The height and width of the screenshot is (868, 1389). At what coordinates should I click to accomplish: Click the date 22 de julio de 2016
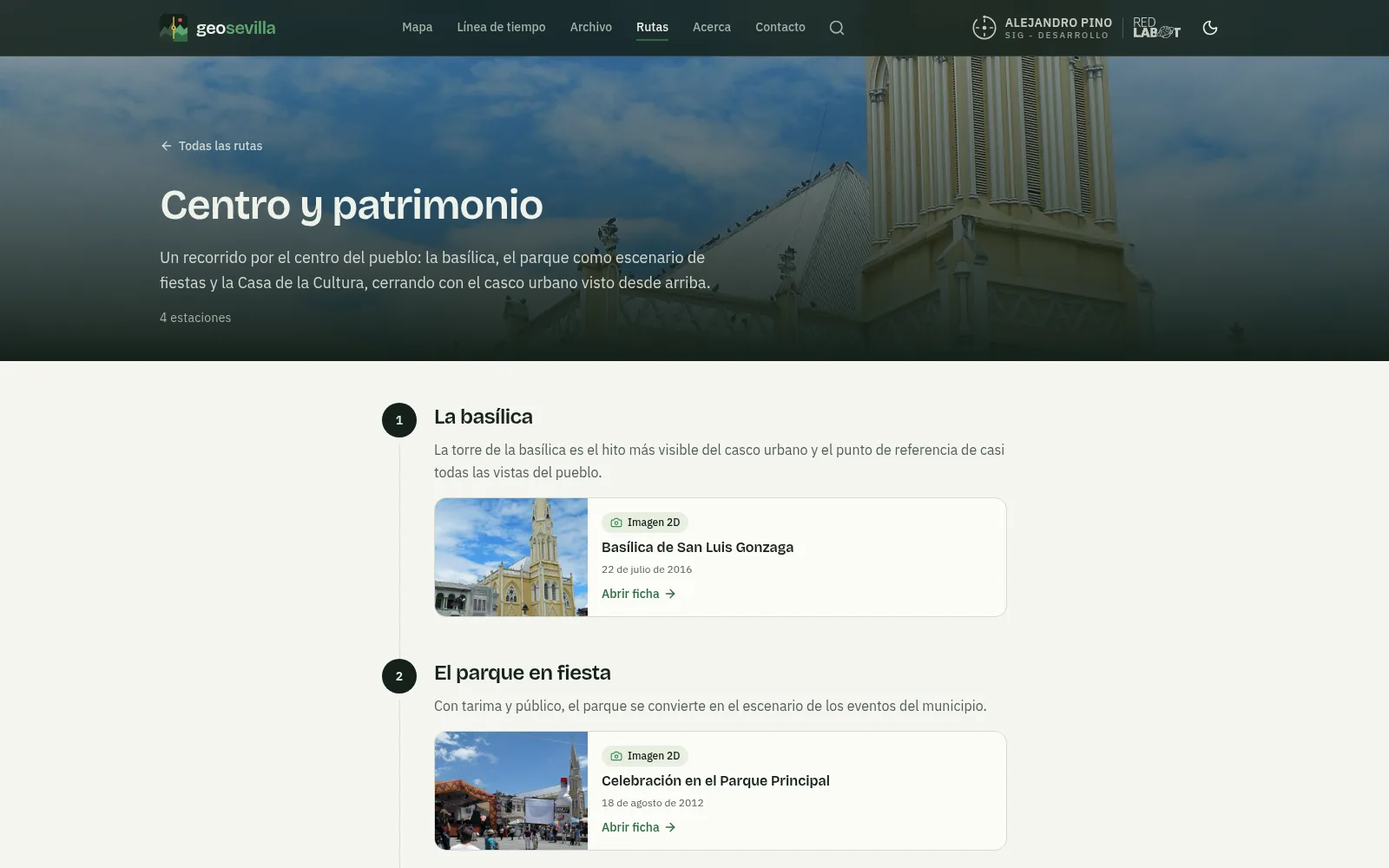[x=647, y=569]
